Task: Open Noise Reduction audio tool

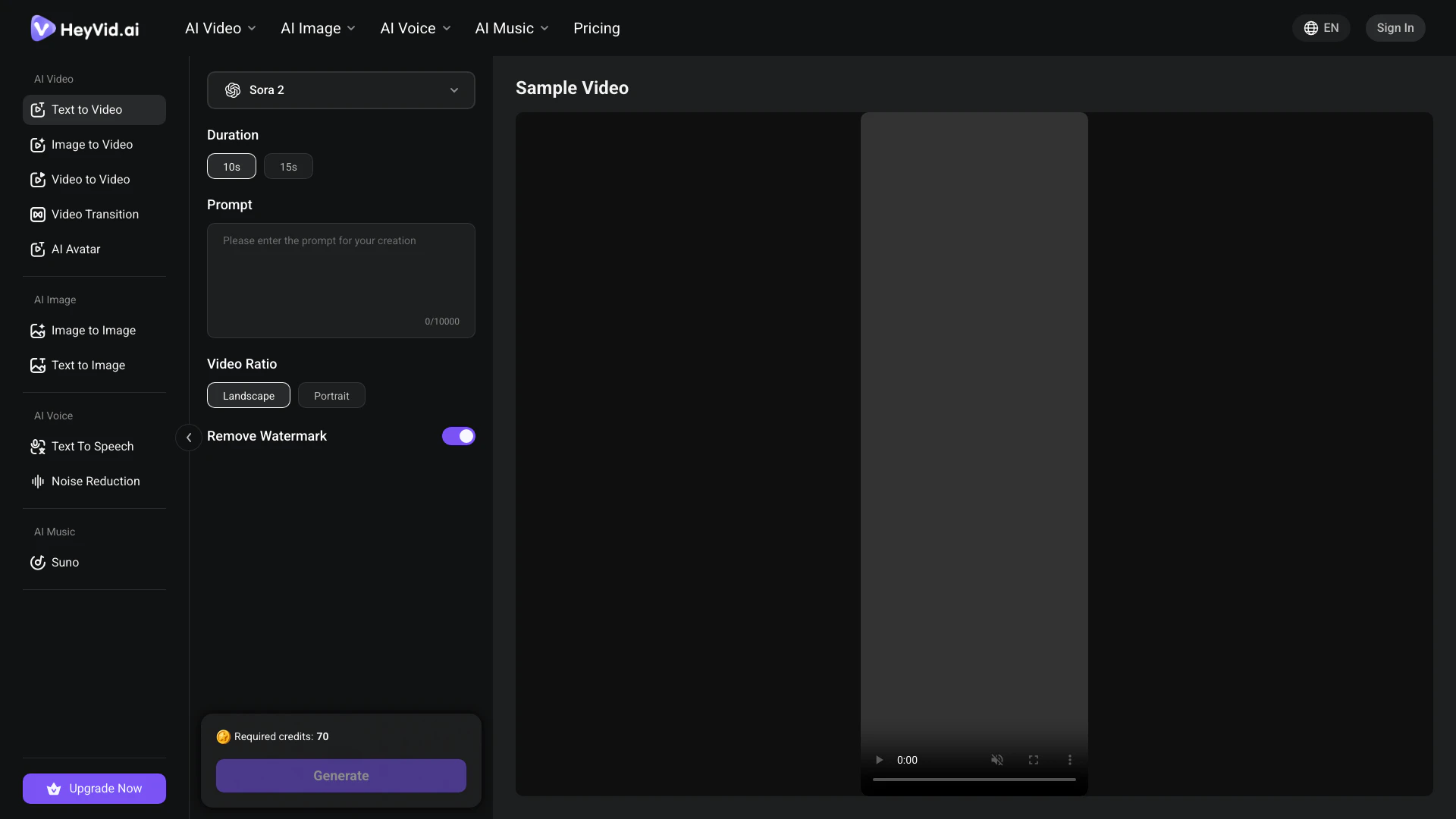Action: tap(94, 482)
